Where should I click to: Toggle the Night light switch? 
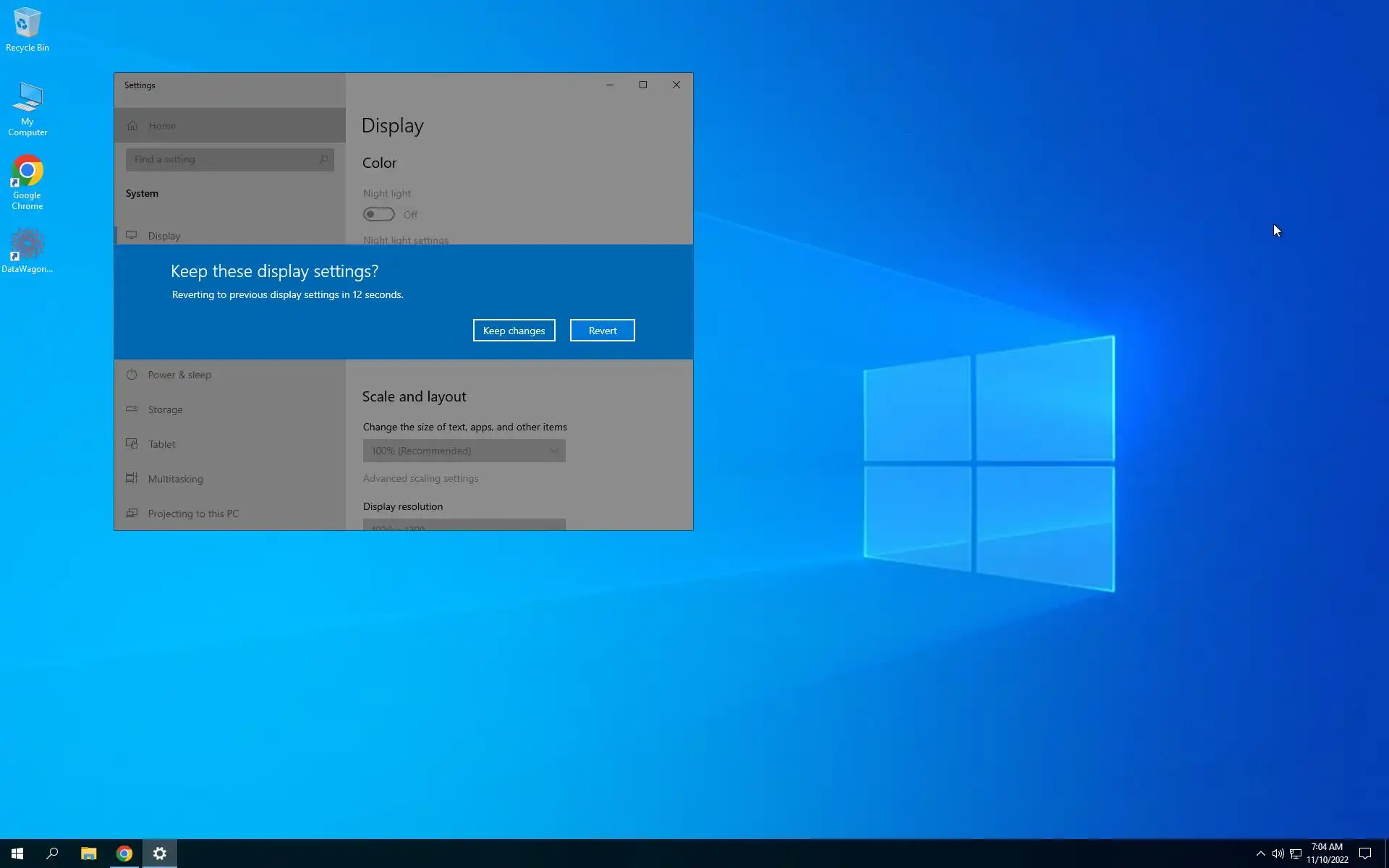click(x=379, y=215)
